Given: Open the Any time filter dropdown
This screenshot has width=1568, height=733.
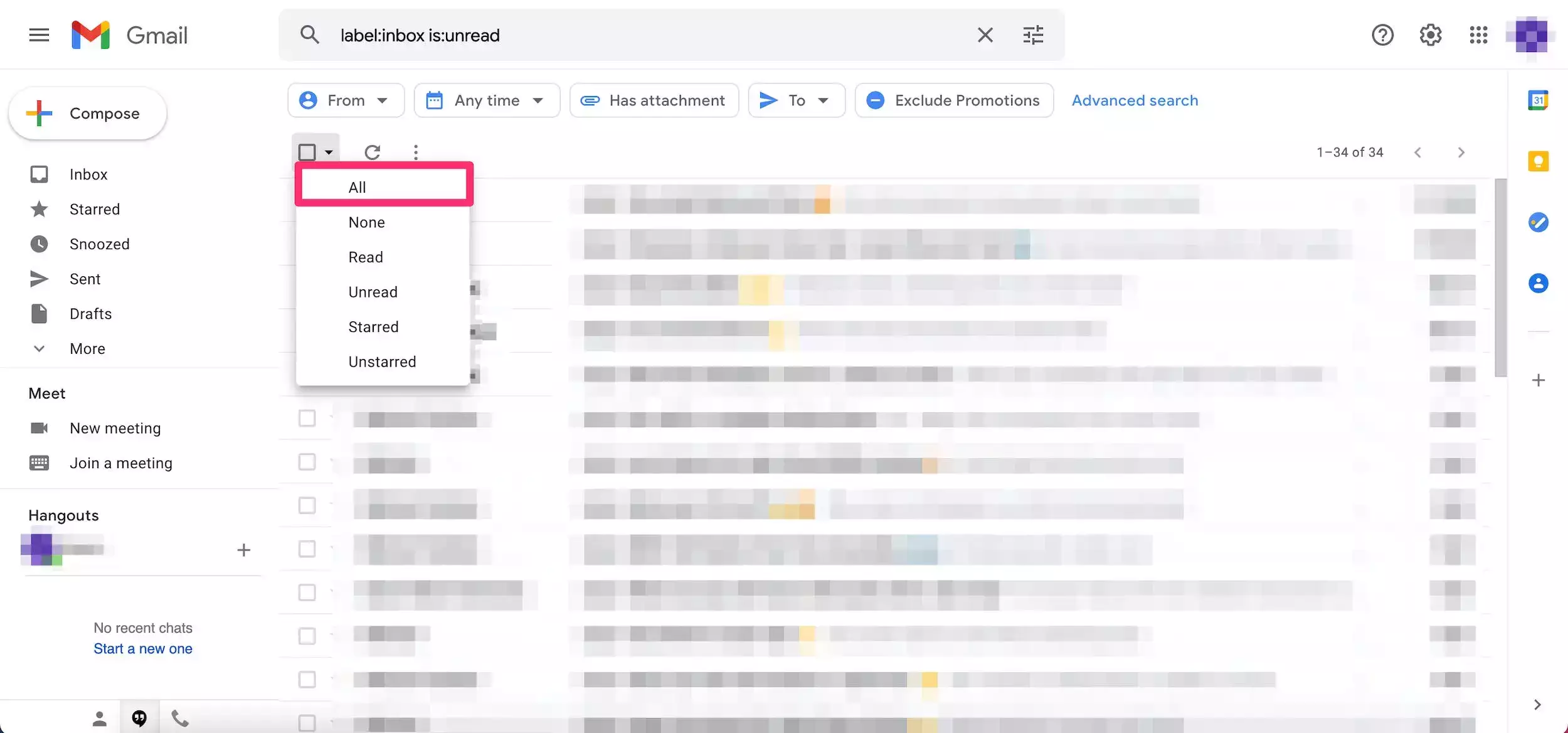Looking at the screenshot, I should 487,100.
